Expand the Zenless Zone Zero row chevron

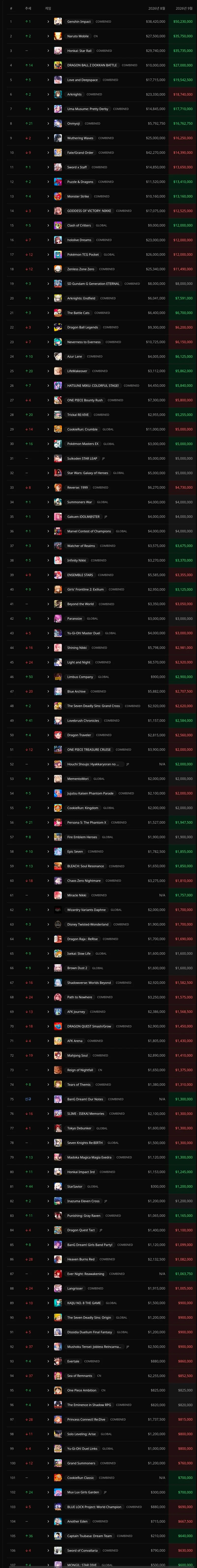click(48, 269)
